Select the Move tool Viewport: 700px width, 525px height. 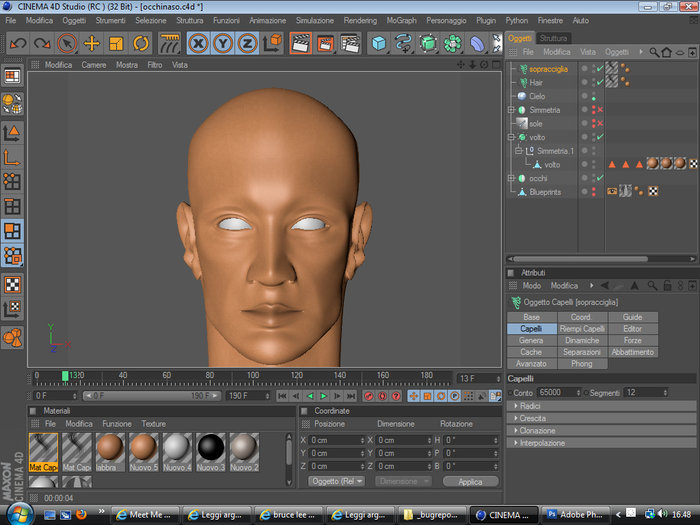pyautogui.click(x=91, y=43)
